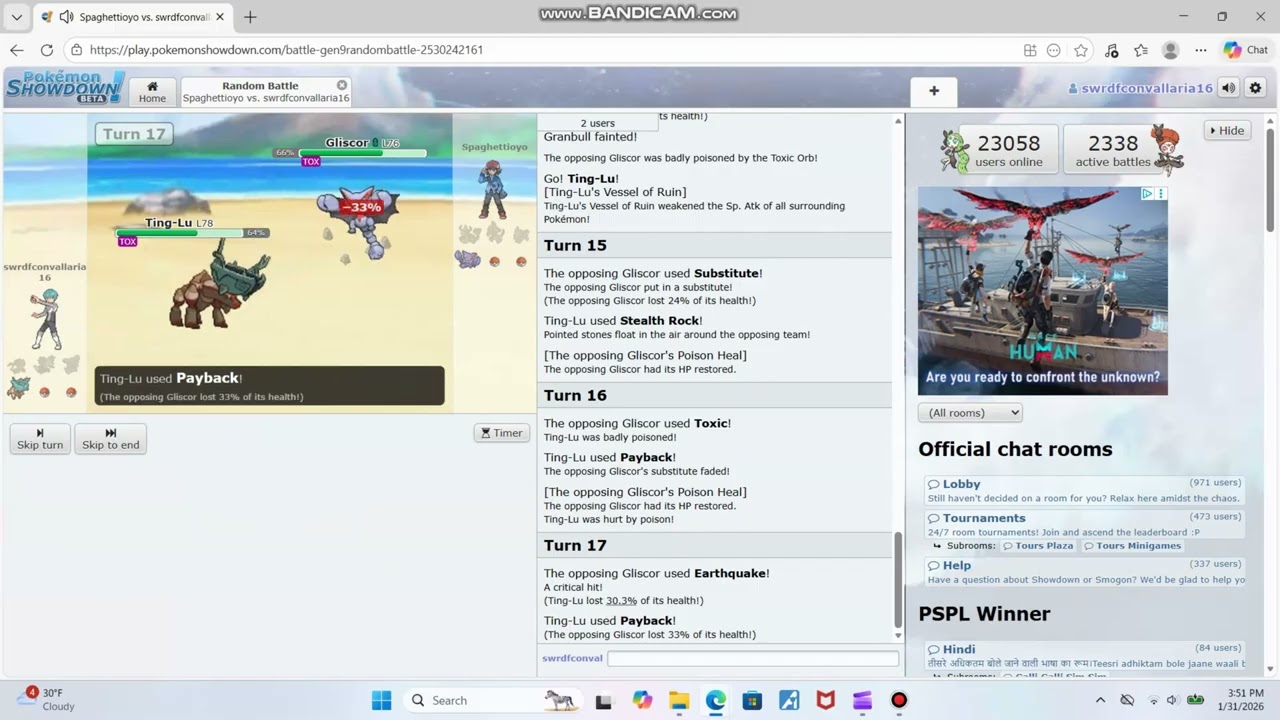1280x720 pixels.
Task: Open browser Settings and more menu
Action: coord(1201,50)
